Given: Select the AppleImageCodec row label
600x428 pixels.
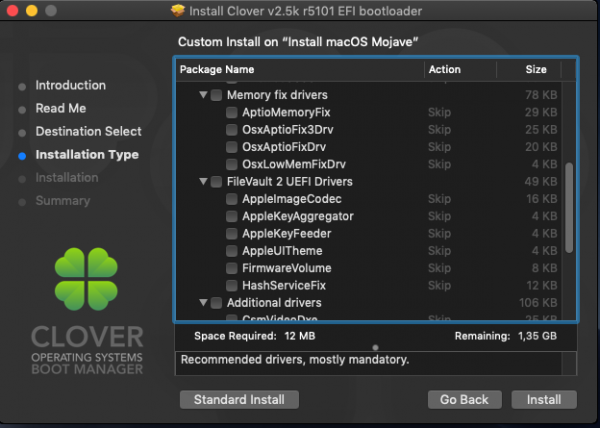Looking at the screenshot, I should [x=292, y=199].
